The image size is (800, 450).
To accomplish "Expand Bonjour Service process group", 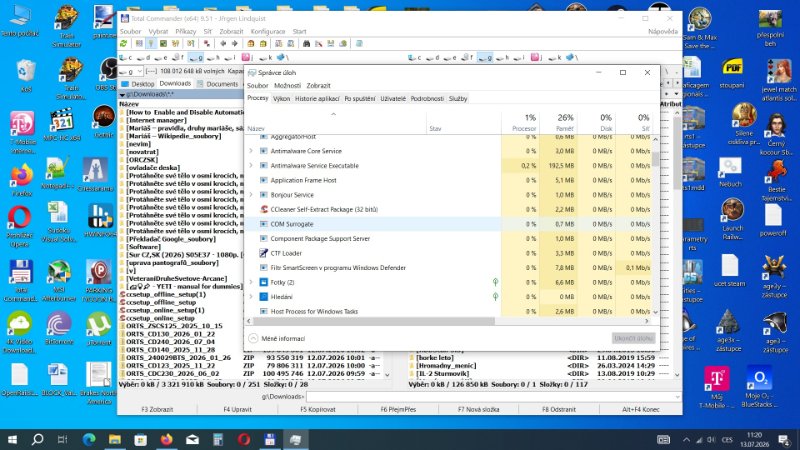I will [251, 194].
